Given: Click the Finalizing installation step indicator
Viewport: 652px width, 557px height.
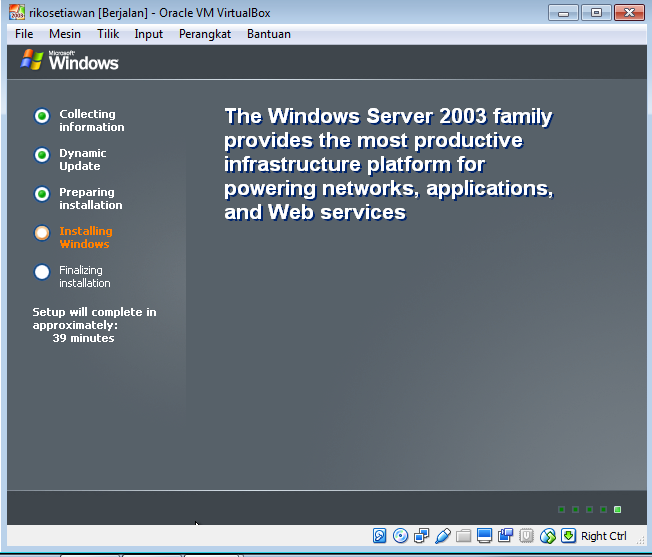Looking at the screenshot, I should pyautogui.click(x=42, y=272).
